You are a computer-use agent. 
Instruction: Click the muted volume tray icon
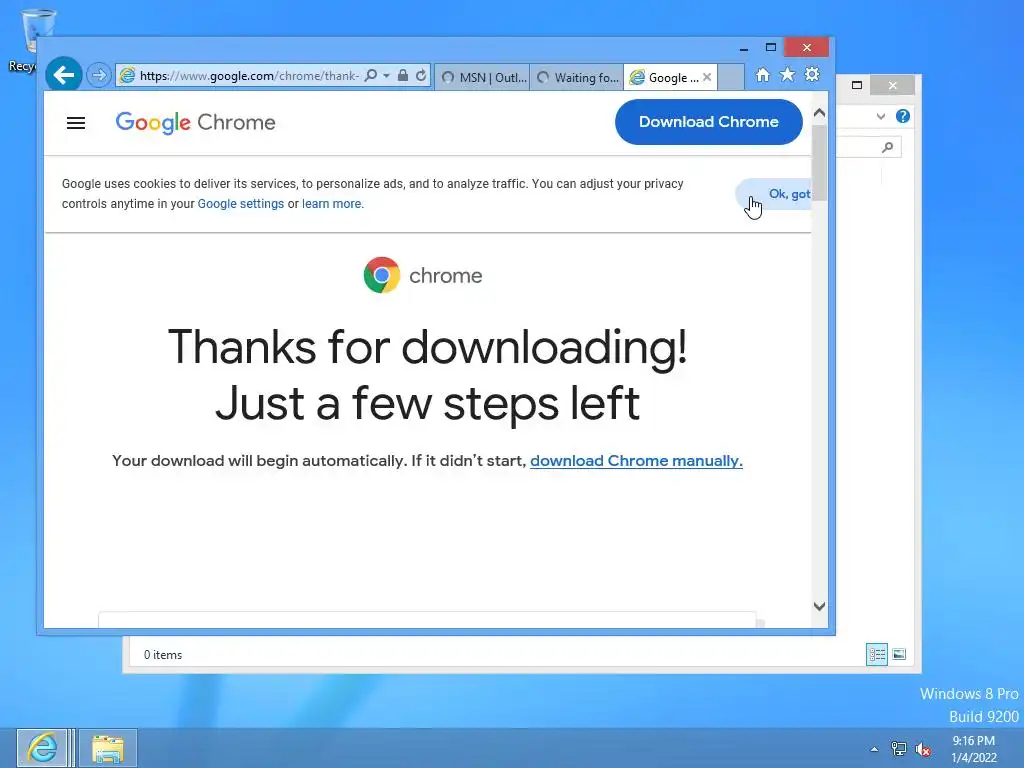pyautogui.click(x=923, y=749)
